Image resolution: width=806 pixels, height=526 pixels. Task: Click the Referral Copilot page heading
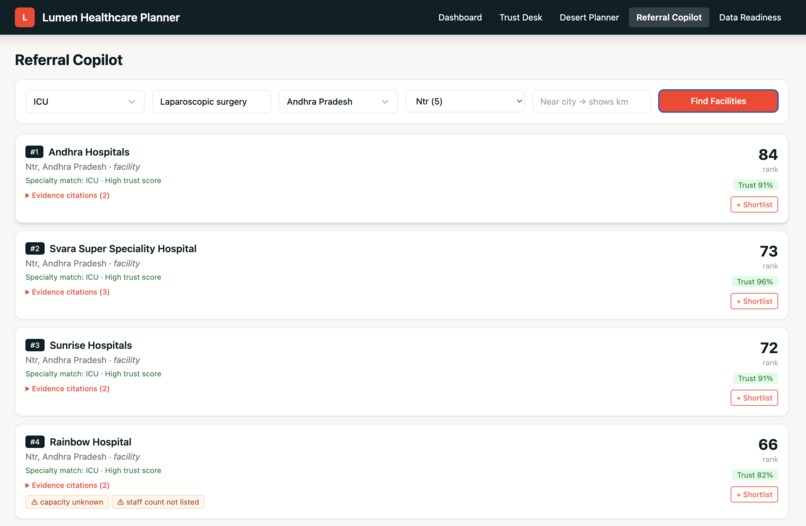click(69, 60)
